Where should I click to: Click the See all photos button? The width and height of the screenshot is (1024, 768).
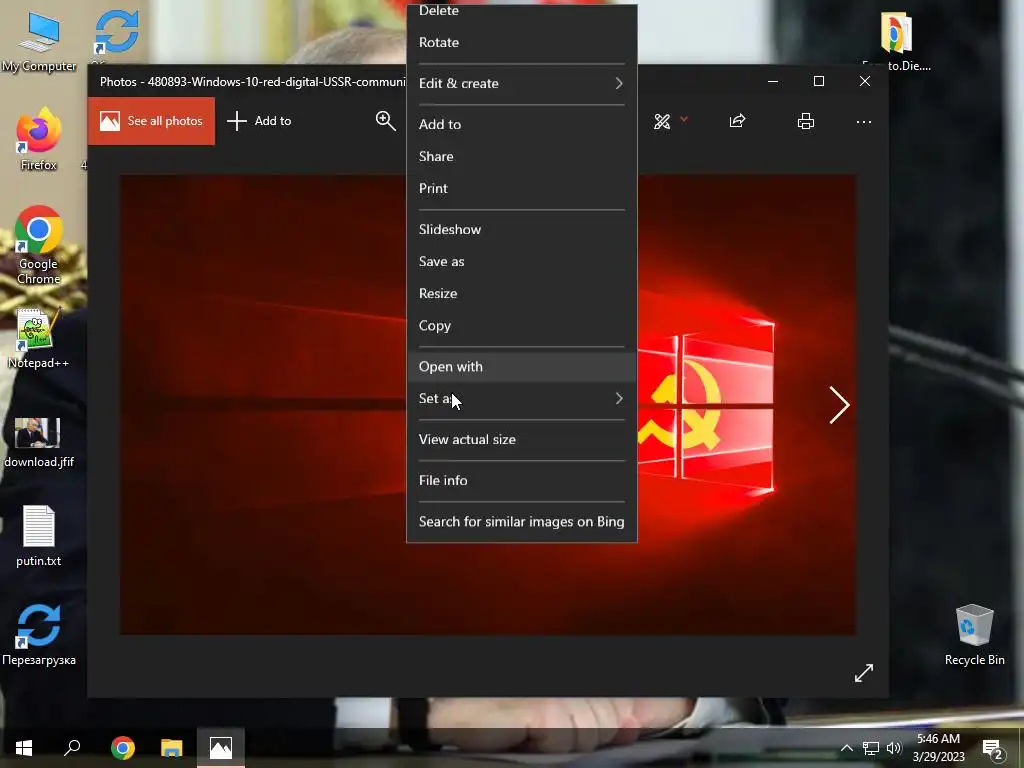point(152,121)
